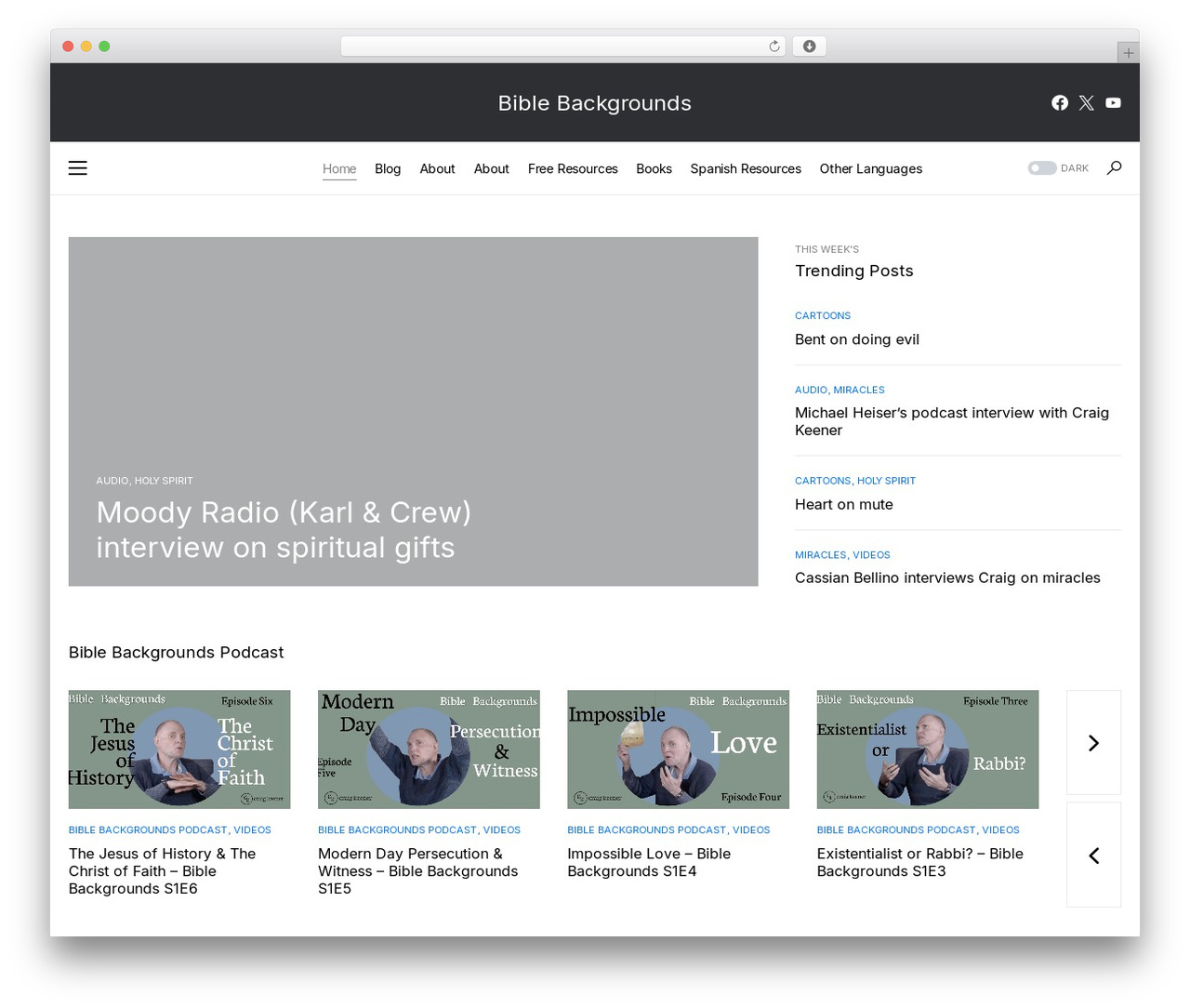This screenshot has width=1190, height=1008.
Task: Open the 'Heart on mute' trending post
Action: (844, 504)
